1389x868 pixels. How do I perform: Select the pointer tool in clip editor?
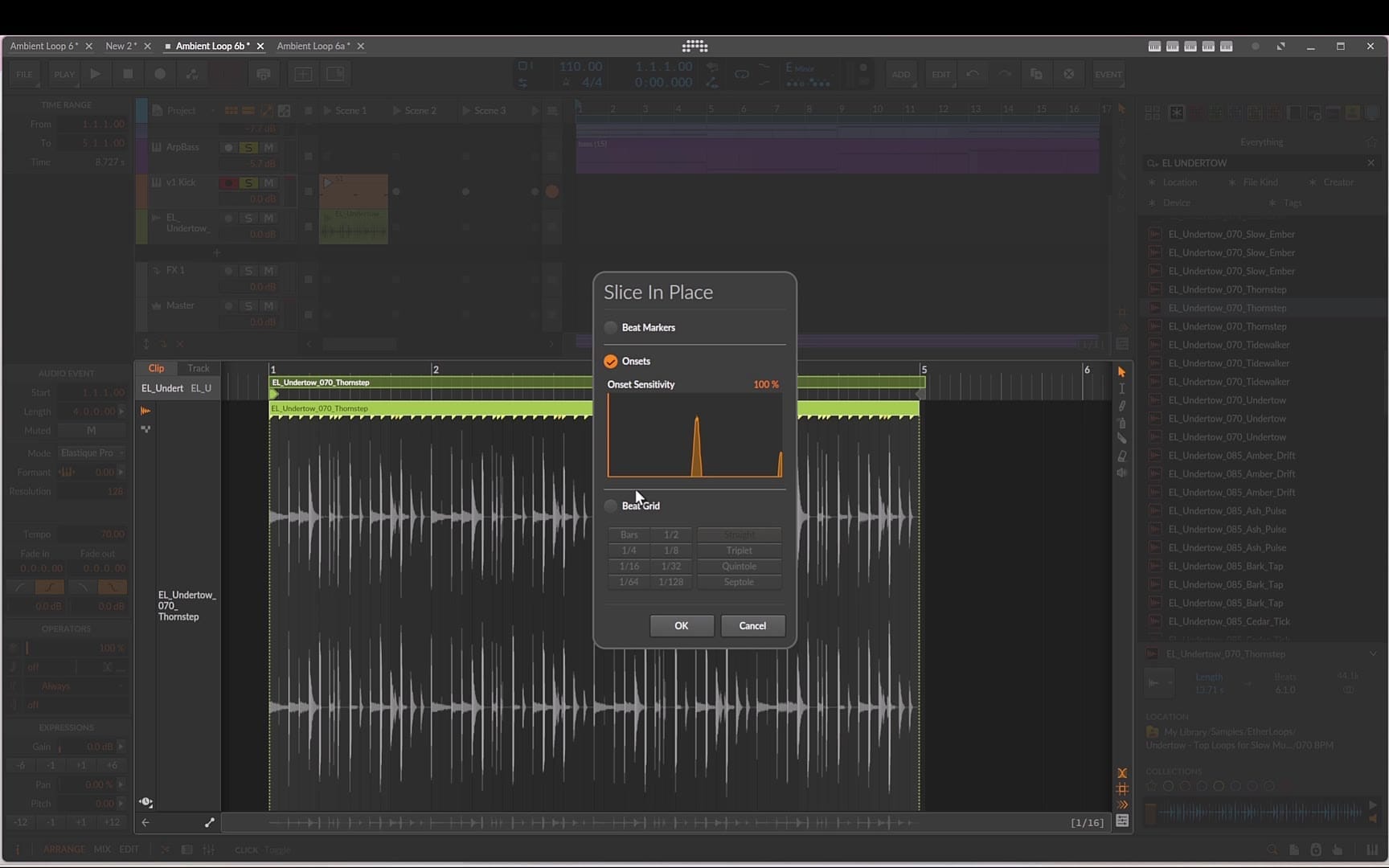click(x=1121, y=372)
